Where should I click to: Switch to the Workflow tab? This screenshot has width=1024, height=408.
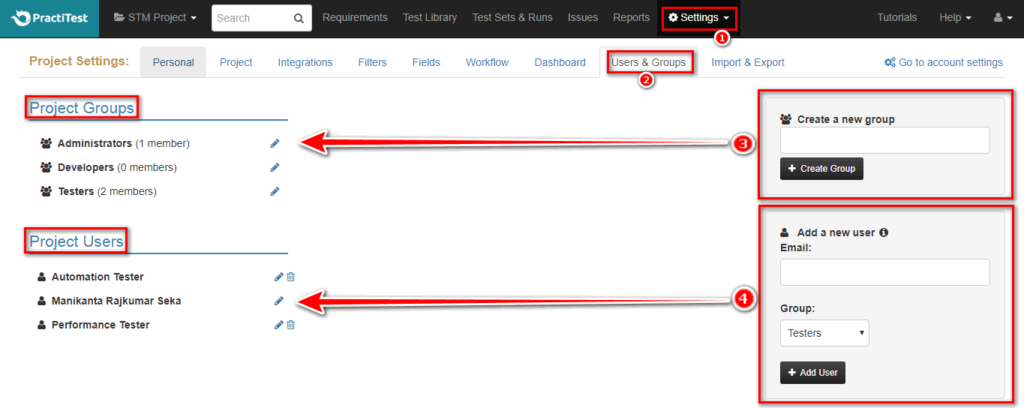(x=487, y=63)
